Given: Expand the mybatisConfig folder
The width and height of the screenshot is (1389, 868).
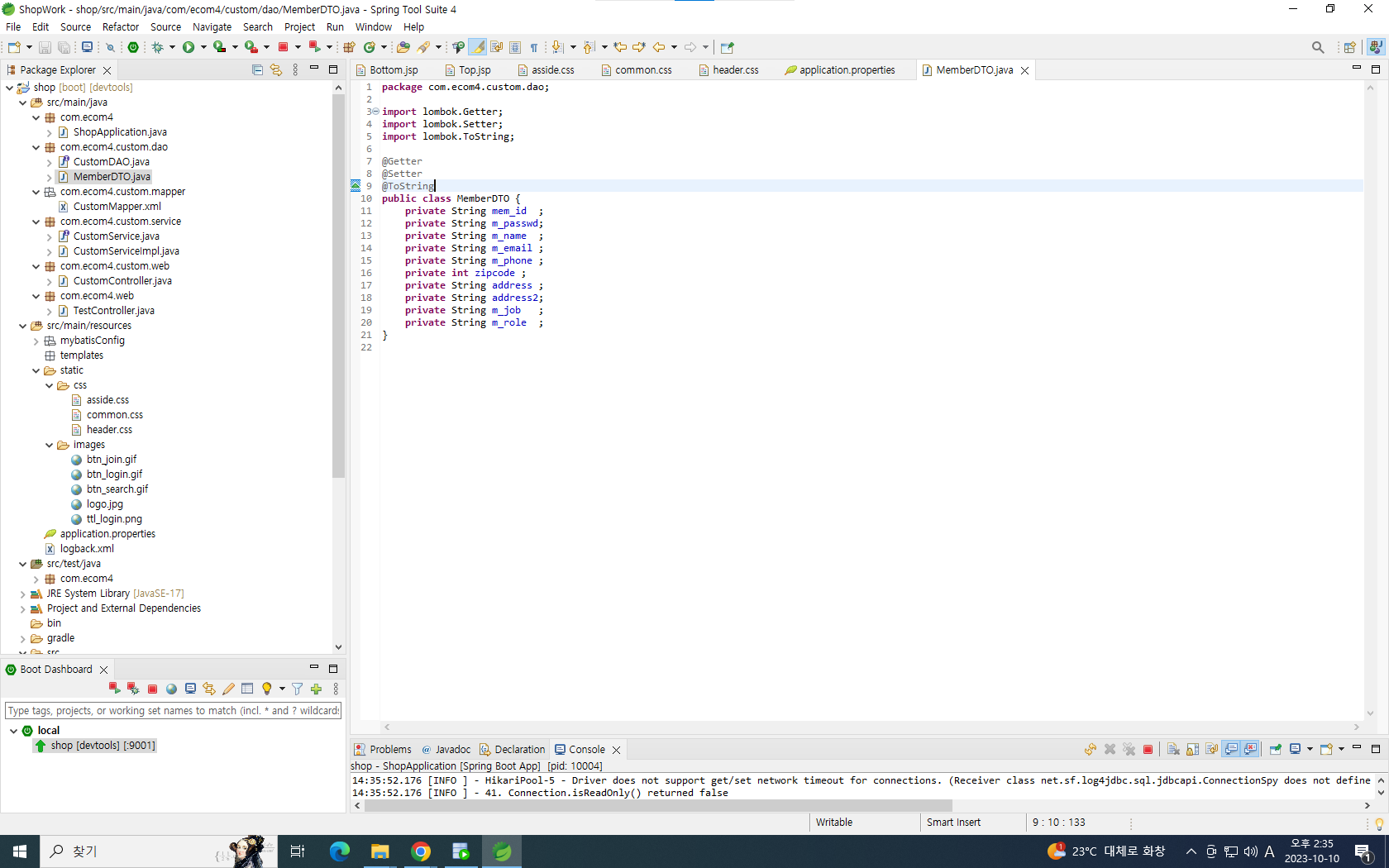Looking at the screenshot, I should click(36, 341).
